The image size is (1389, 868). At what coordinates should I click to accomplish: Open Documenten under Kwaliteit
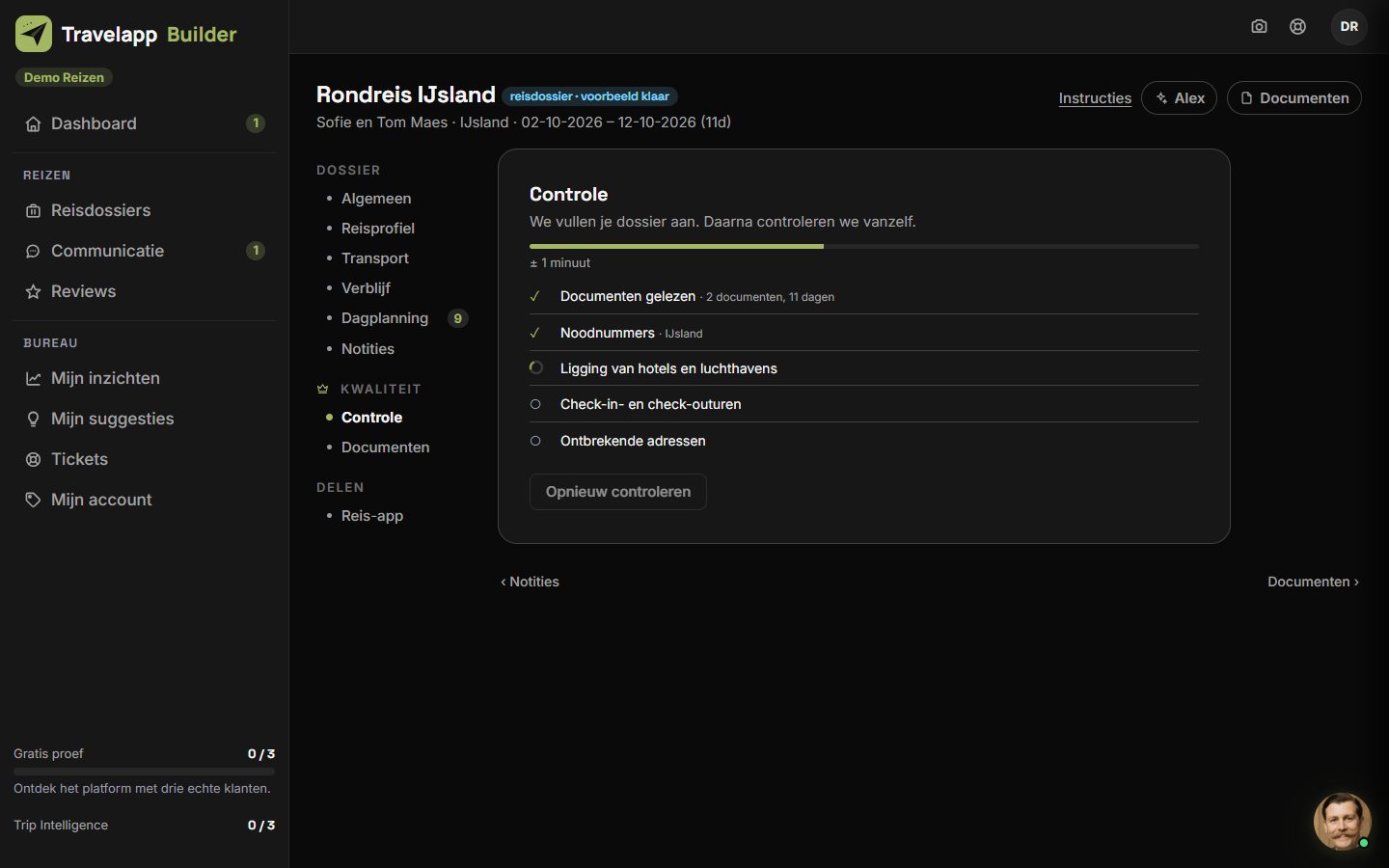(x=386, y=448)
